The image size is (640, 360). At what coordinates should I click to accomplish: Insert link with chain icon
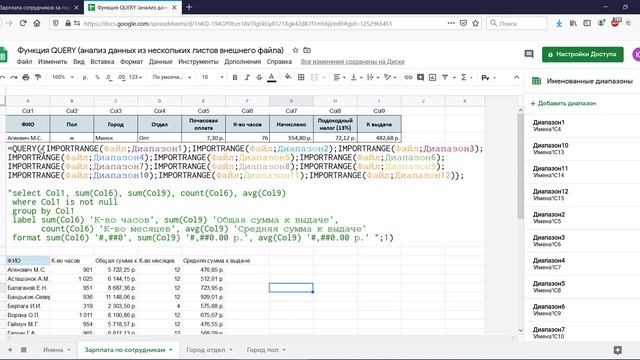click(x=408, y=77)
